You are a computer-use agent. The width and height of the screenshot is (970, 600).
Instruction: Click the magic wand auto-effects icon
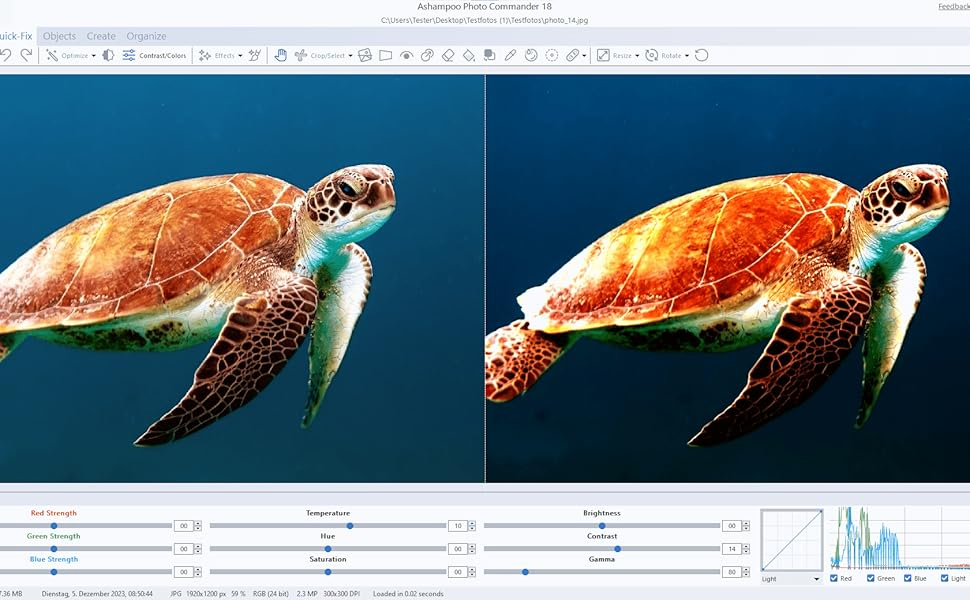pos(255,56)
